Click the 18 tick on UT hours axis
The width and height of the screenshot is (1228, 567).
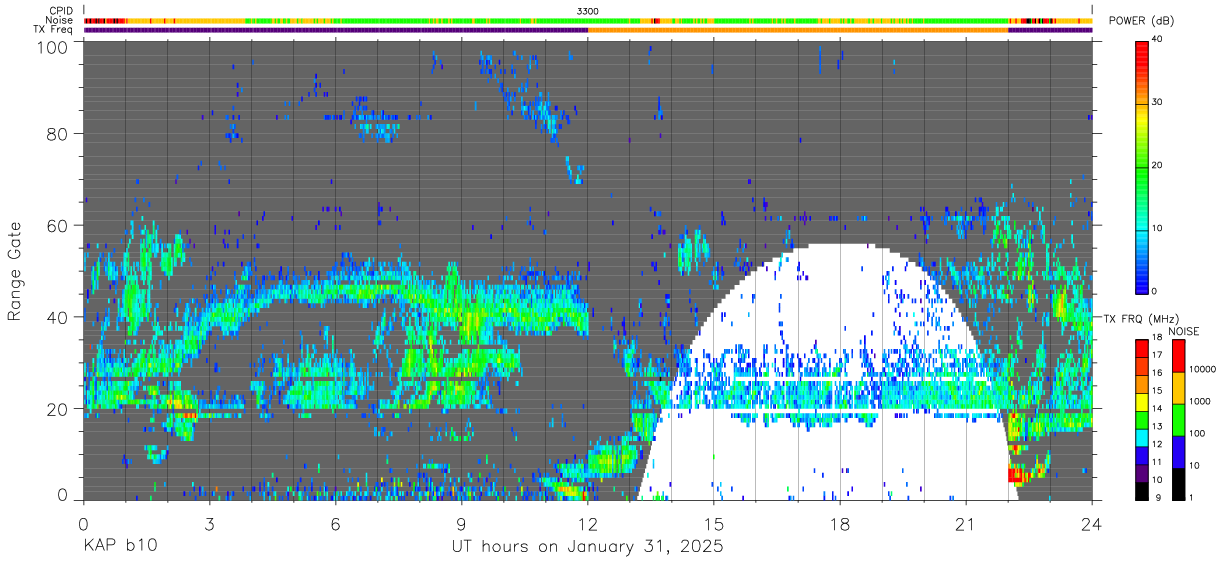pos(840,523)
